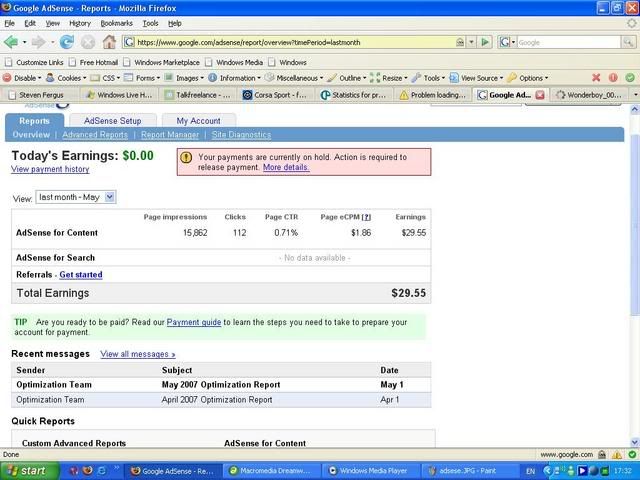This screenshot has height=480, width=640.
Task: Reload the page with the refresh icon
Action: point(67,42)
